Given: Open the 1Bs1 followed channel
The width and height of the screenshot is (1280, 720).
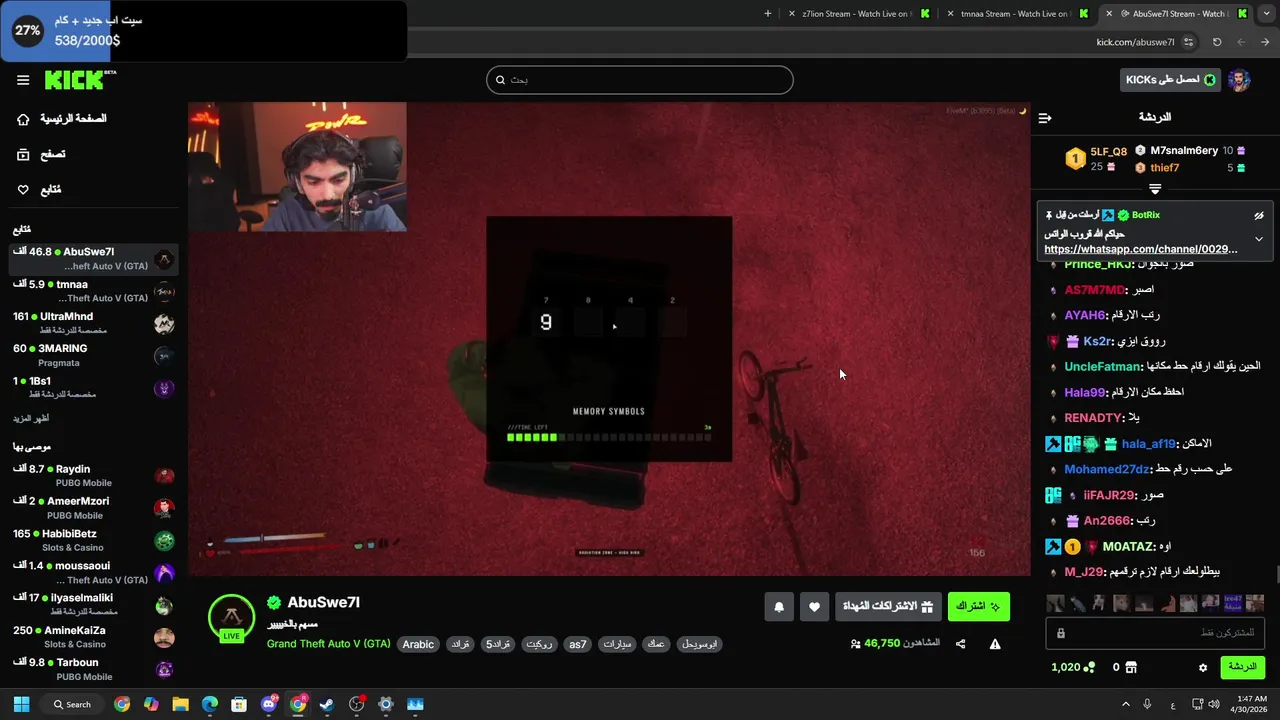Looking at the screenshot, I should pos(93,387).
